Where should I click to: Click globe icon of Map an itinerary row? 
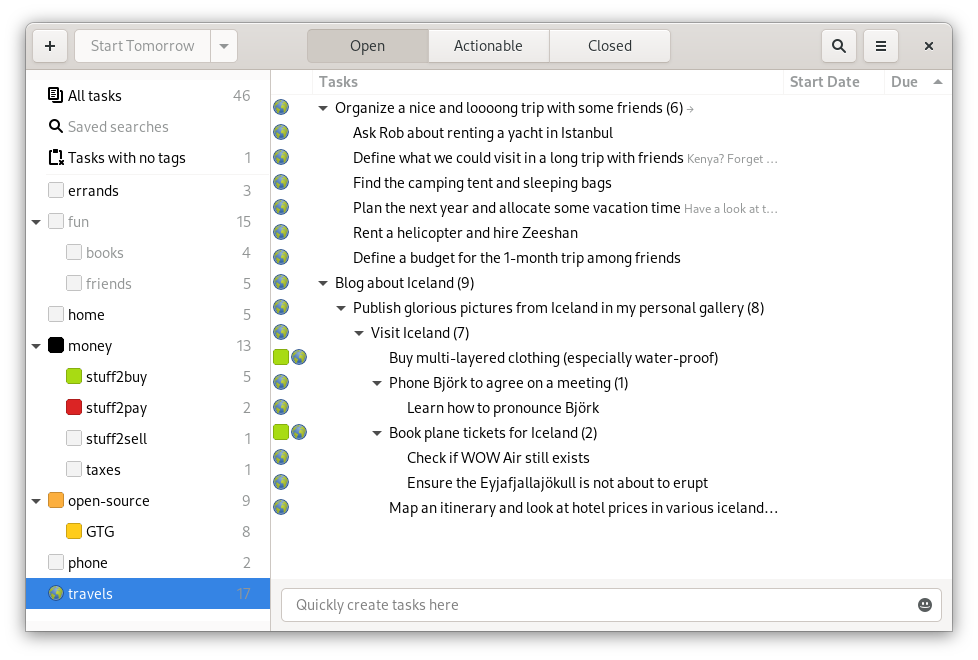(281, 507)
